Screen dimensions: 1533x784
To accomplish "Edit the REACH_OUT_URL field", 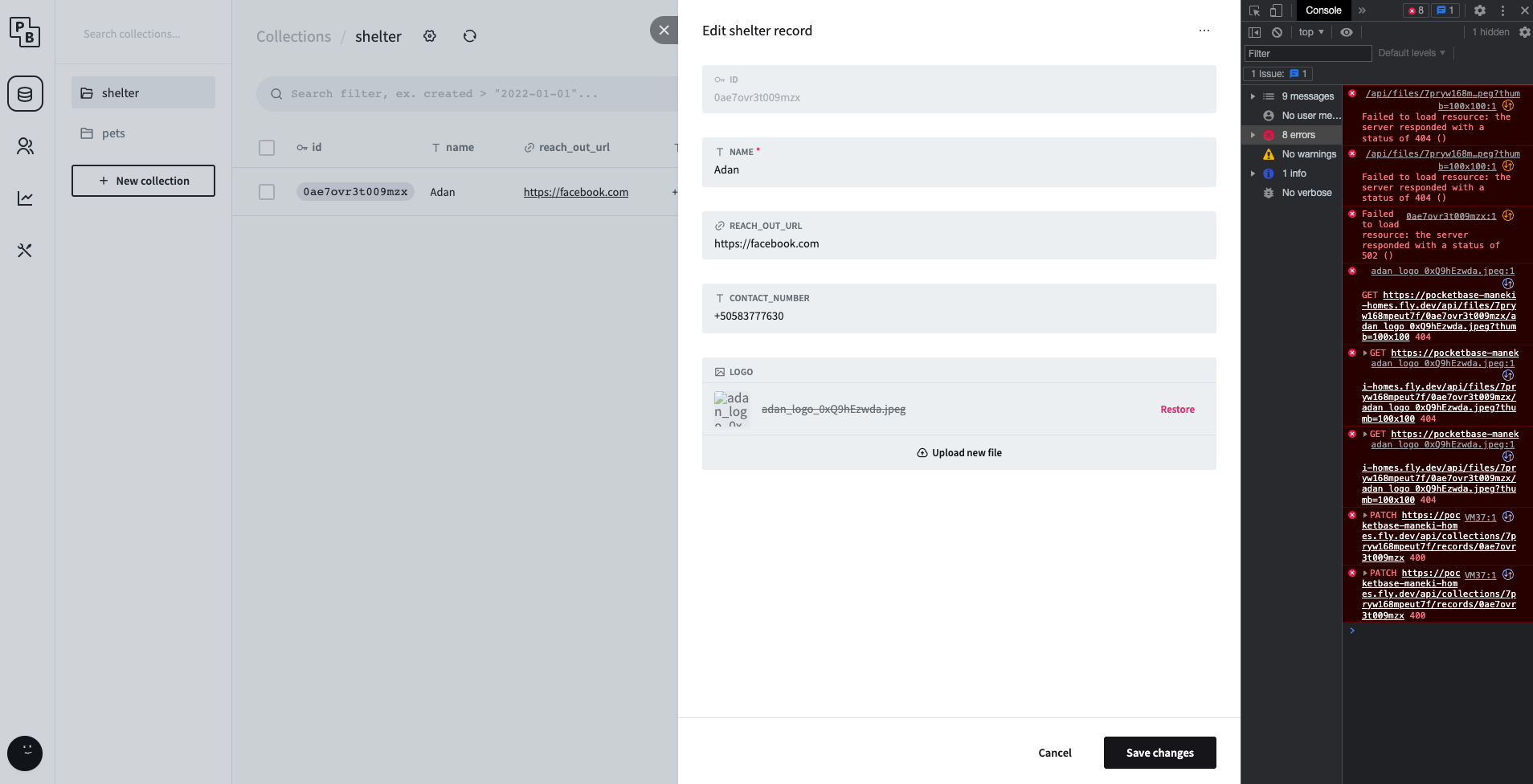I will click(x=959, y=235).
